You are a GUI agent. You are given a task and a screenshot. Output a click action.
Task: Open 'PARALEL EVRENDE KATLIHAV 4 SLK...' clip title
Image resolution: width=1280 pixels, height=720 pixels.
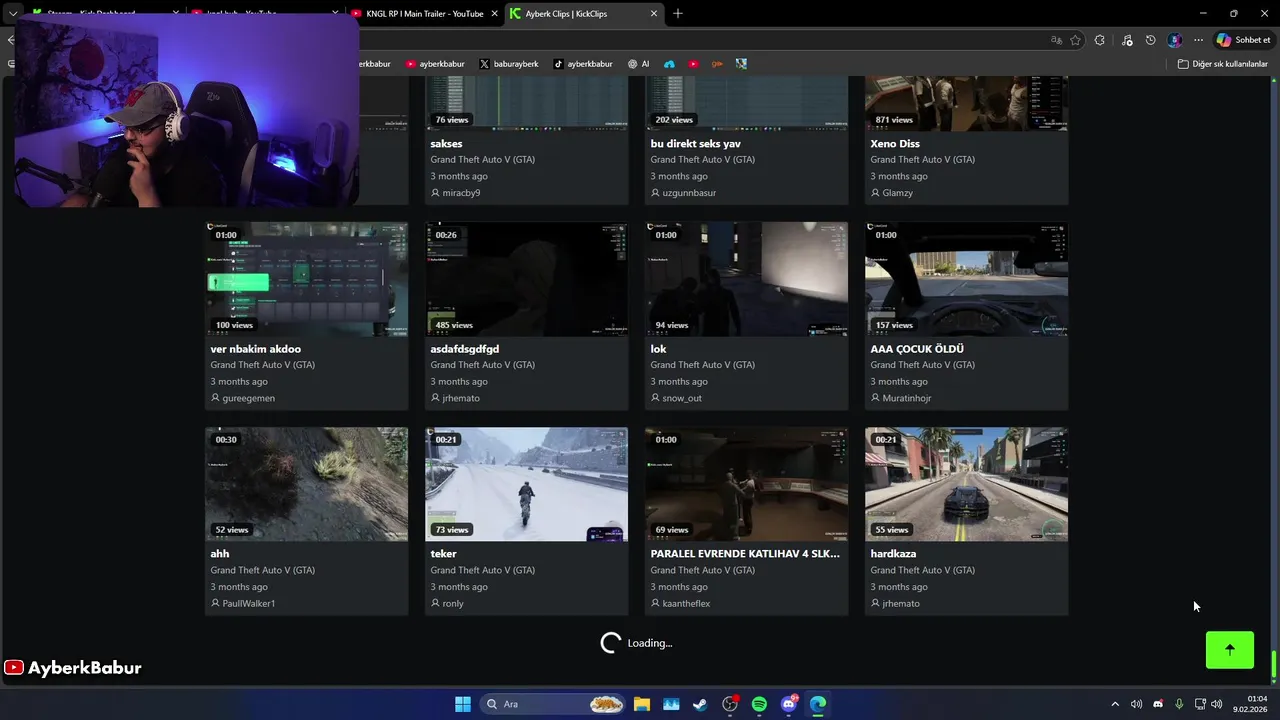745,554
